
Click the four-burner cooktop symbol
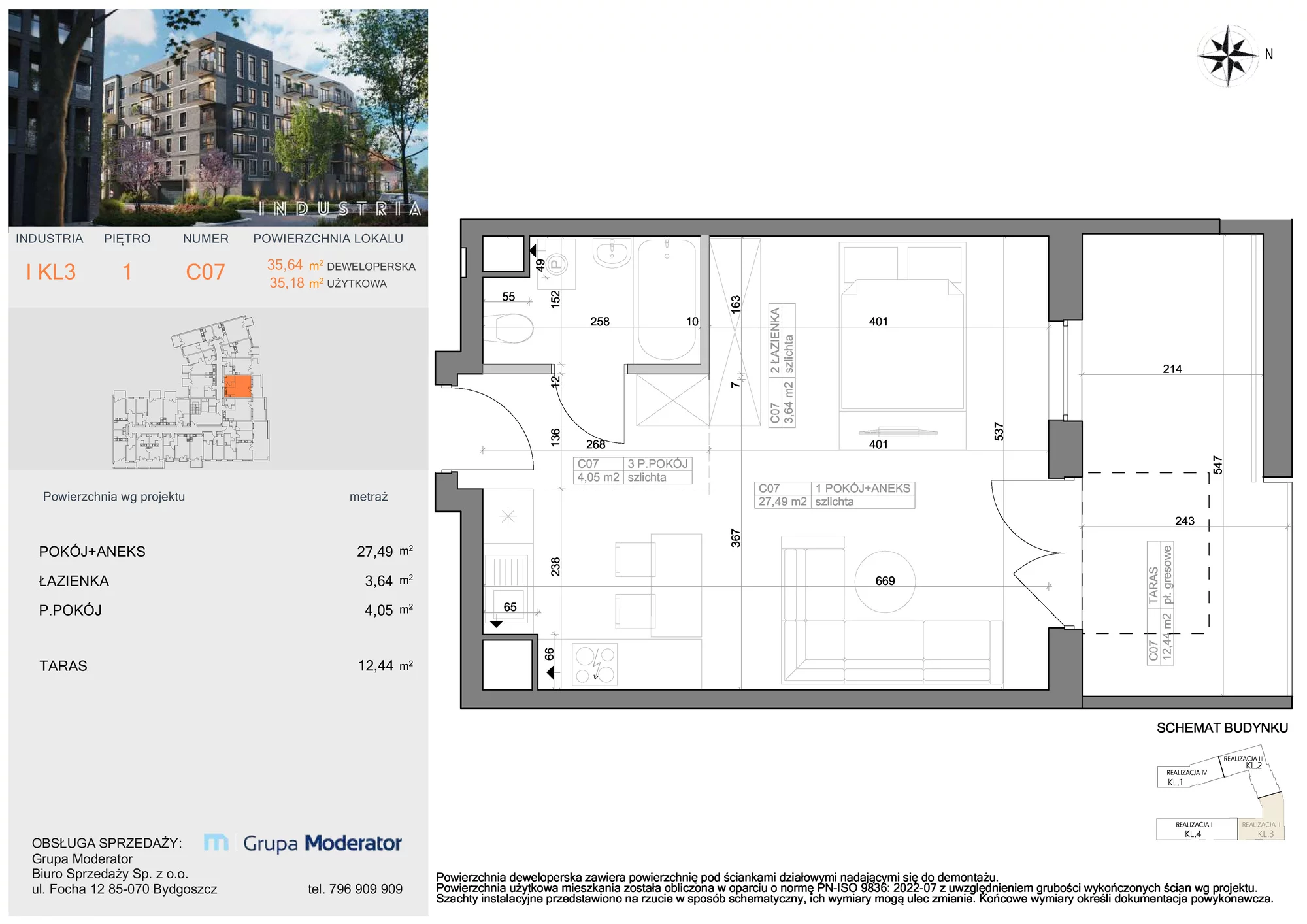tap(595, 665)
